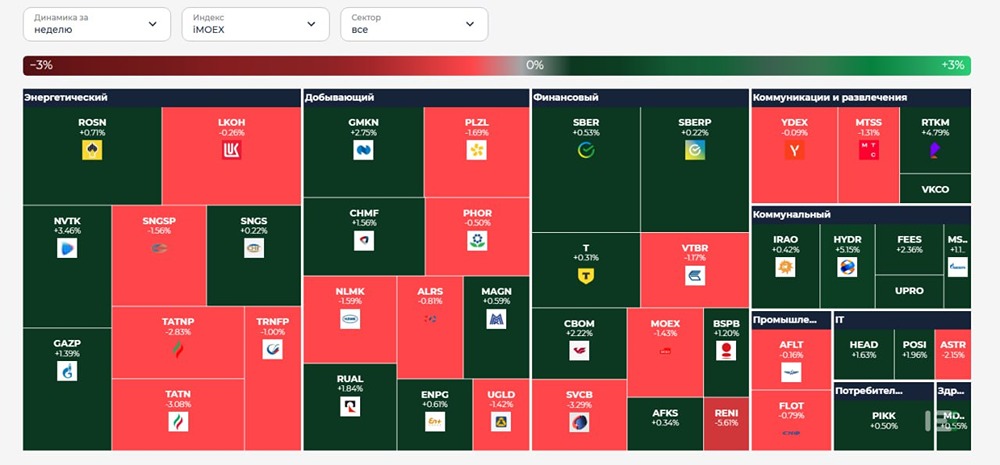
Task: Open the FEES +2.36% tile
Action: tap(909, 249)
